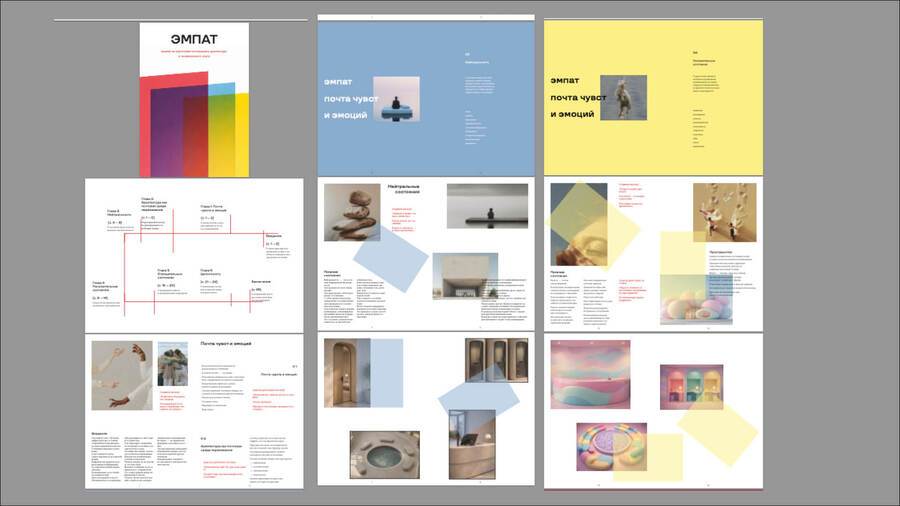Select the ЭМПАТ cover page with gradient rectangles
Viewport: 900px width, 506px height.
[194, 100]
